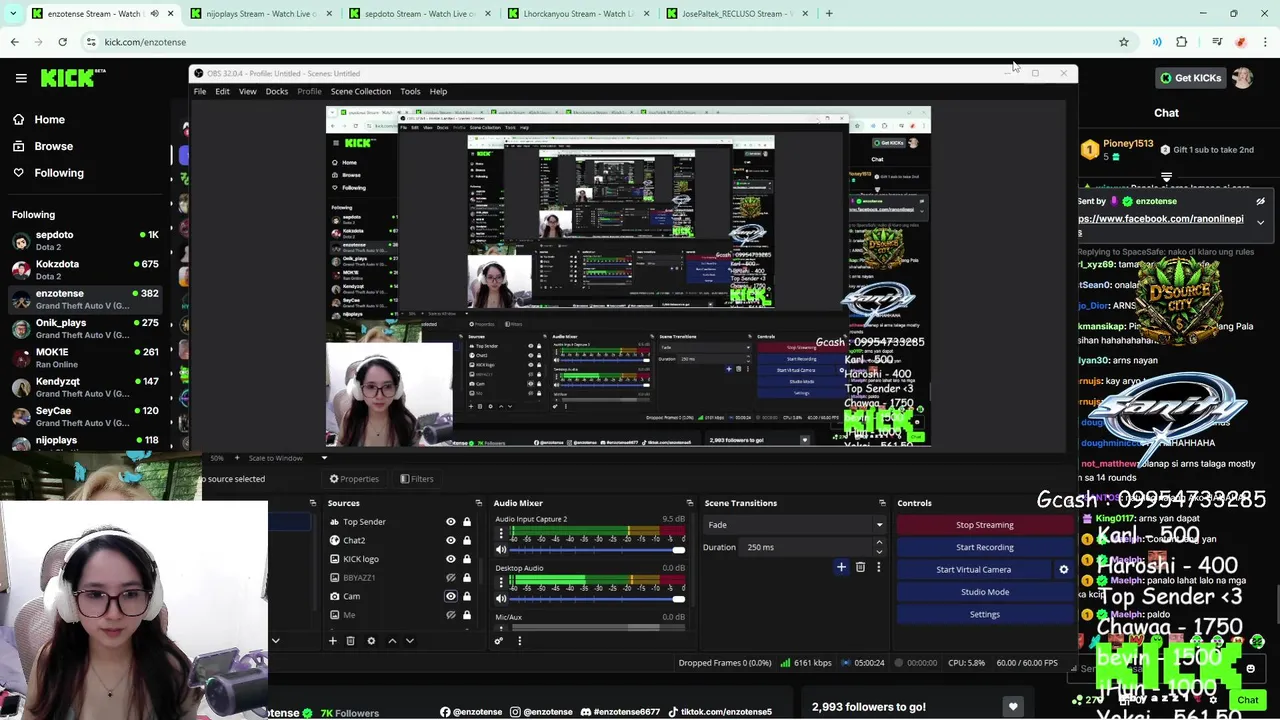Switch to the sepdoto Stream browser tab
The image size is (1280, 720).
(418, 14)
